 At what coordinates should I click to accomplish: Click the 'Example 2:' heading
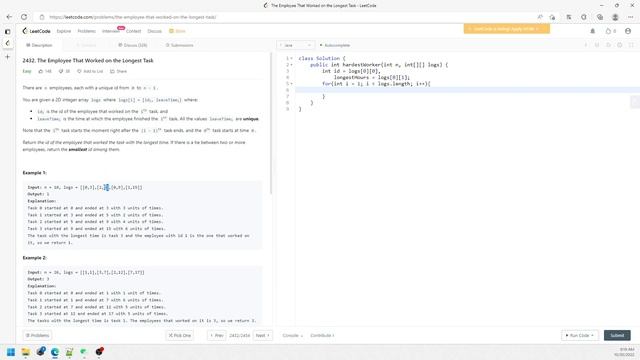35,258
